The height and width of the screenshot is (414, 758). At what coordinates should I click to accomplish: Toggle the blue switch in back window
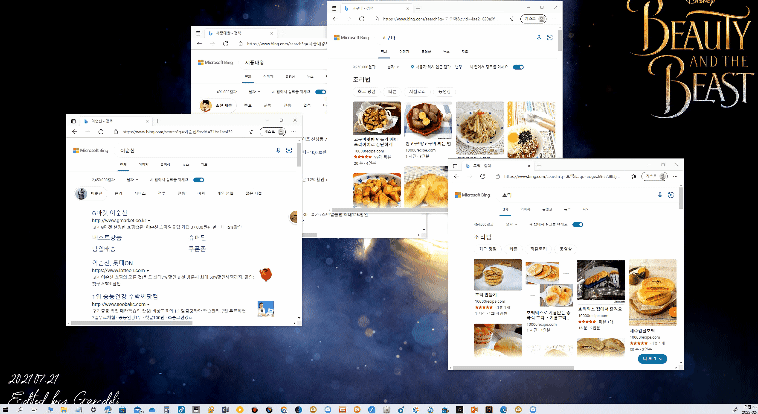(321, 92)
